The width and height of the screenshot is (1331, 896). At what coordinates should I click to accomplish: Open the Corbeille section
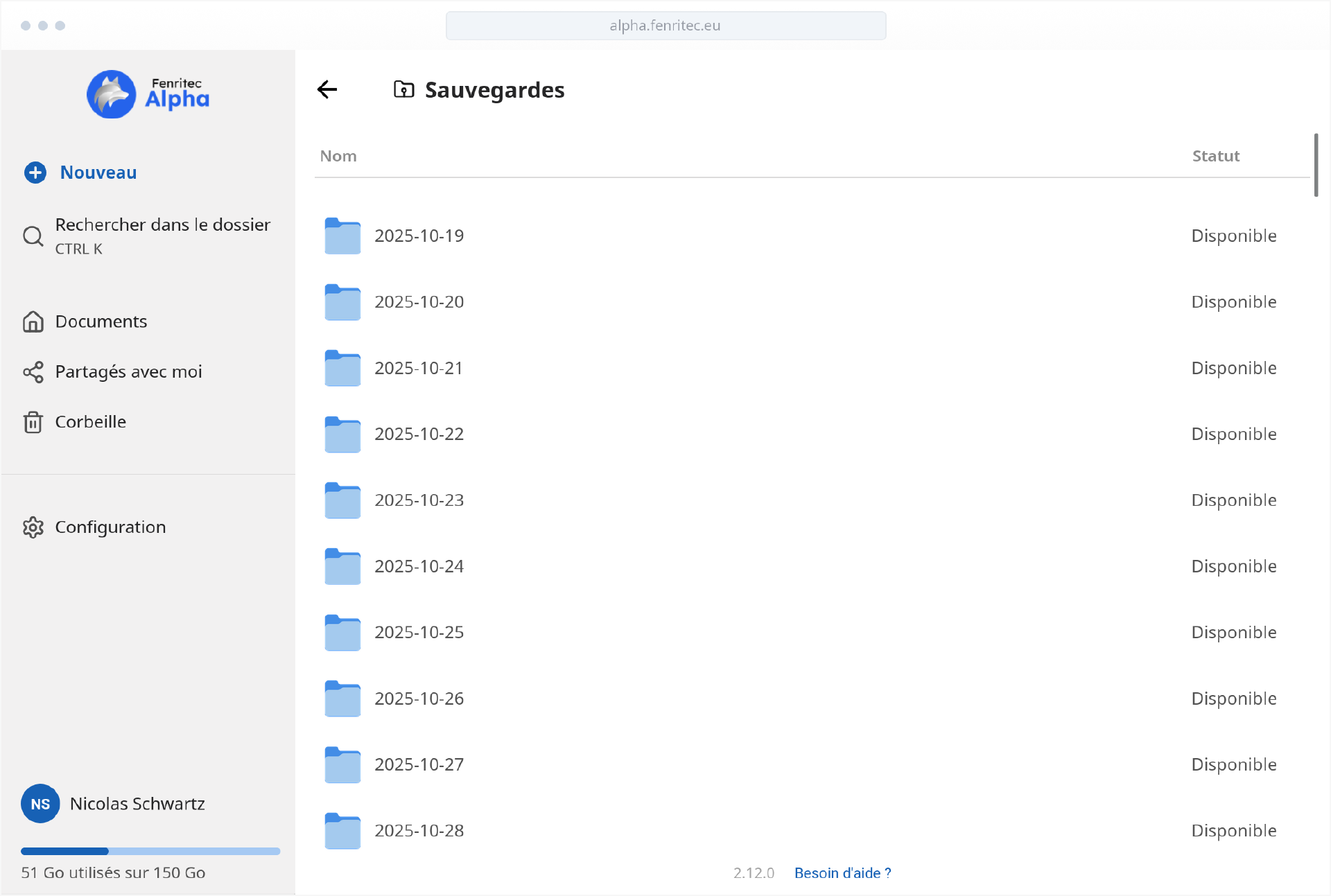click(91, 422)
